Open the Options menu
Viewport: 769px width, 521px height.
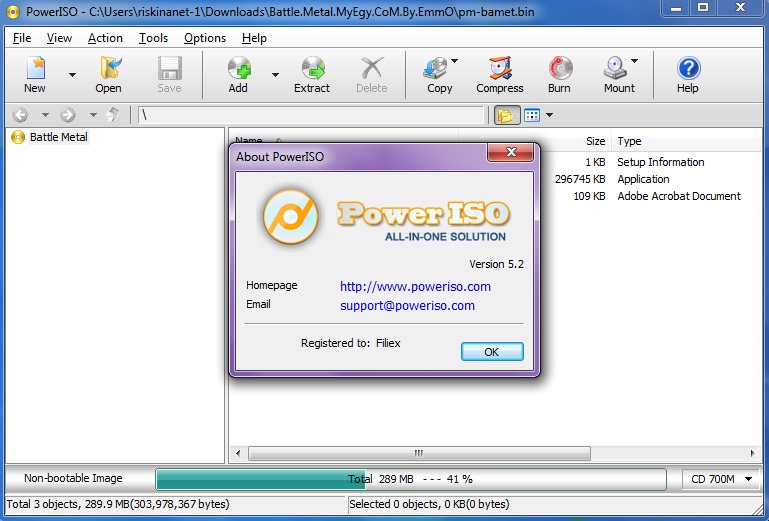click(205, 38)
